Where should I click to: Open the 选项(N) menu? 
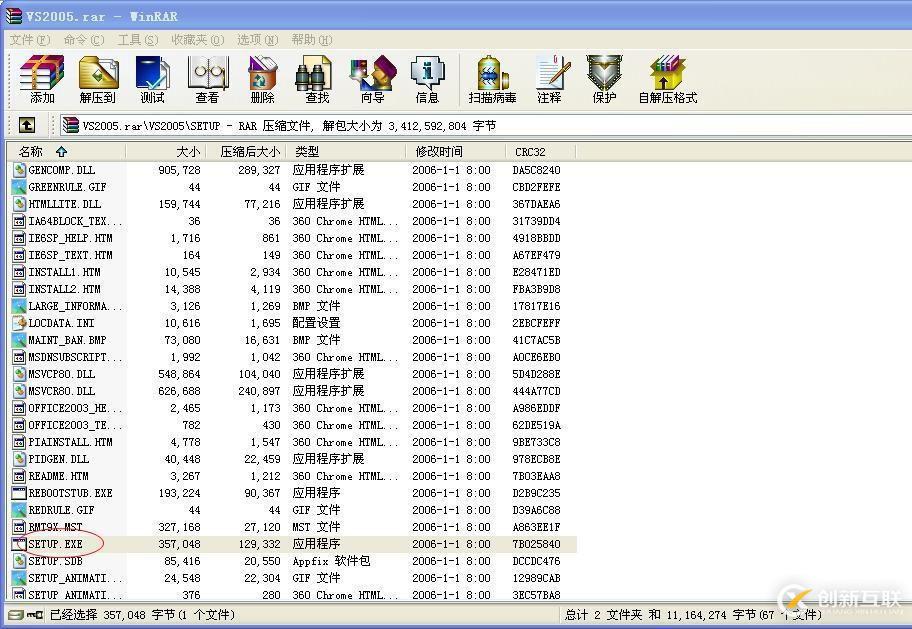tap(258, 40)
